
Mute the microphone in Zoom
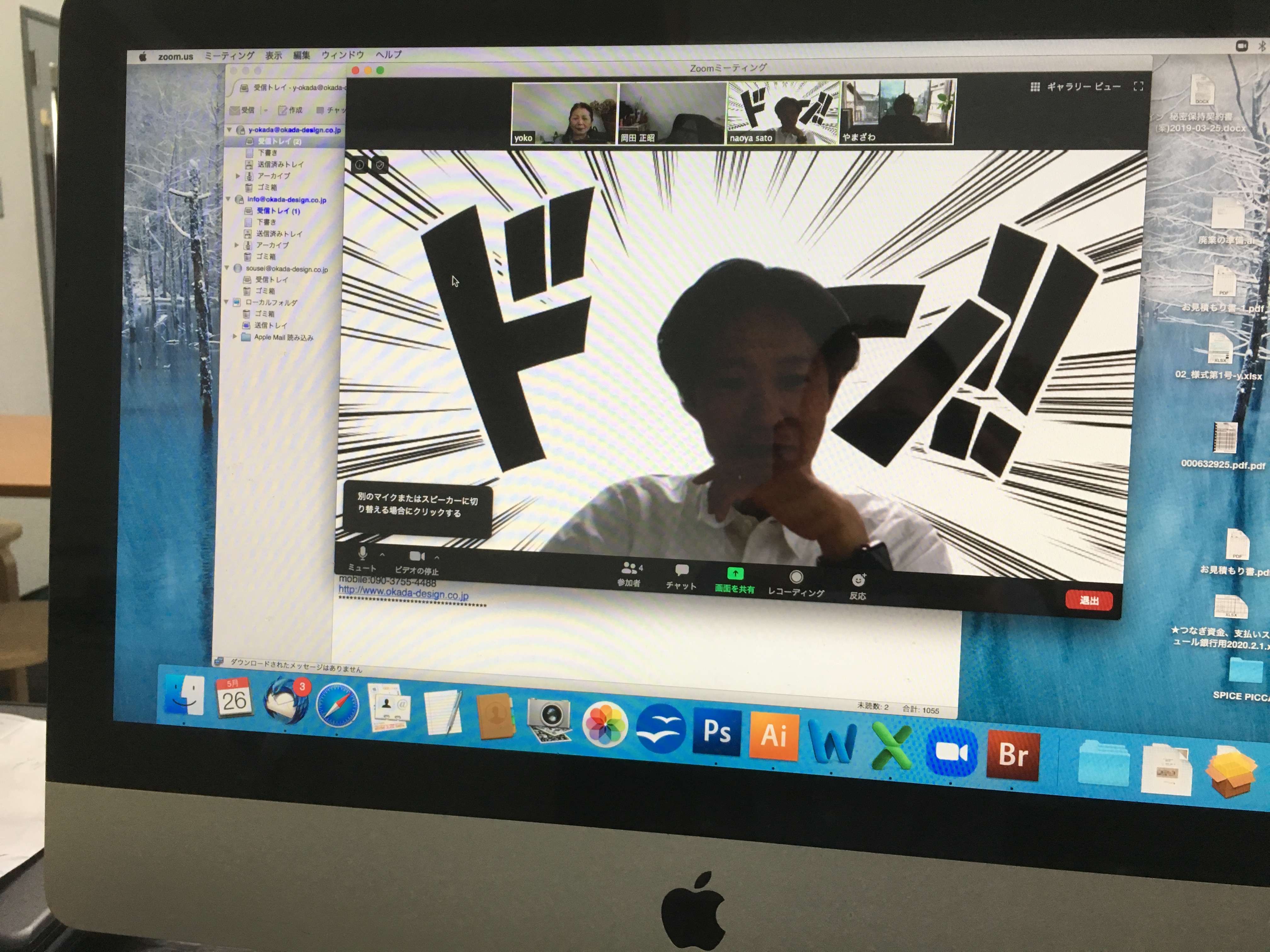[362, 554]
